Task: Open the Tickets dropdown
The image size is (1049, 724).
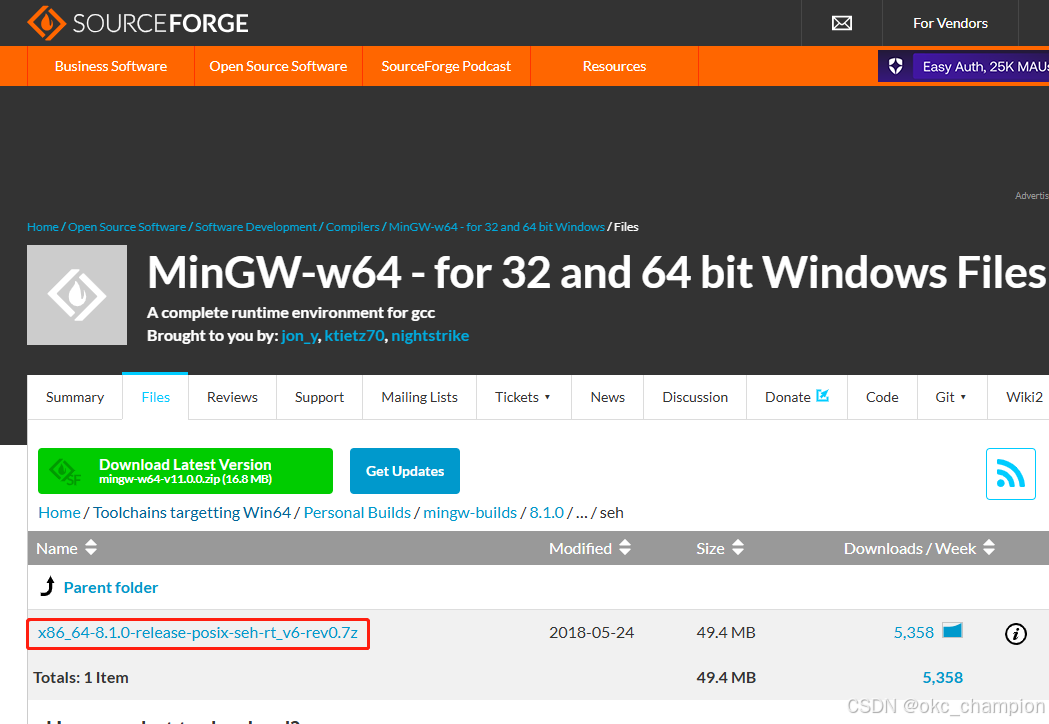Action: click(x=523, y=397)
